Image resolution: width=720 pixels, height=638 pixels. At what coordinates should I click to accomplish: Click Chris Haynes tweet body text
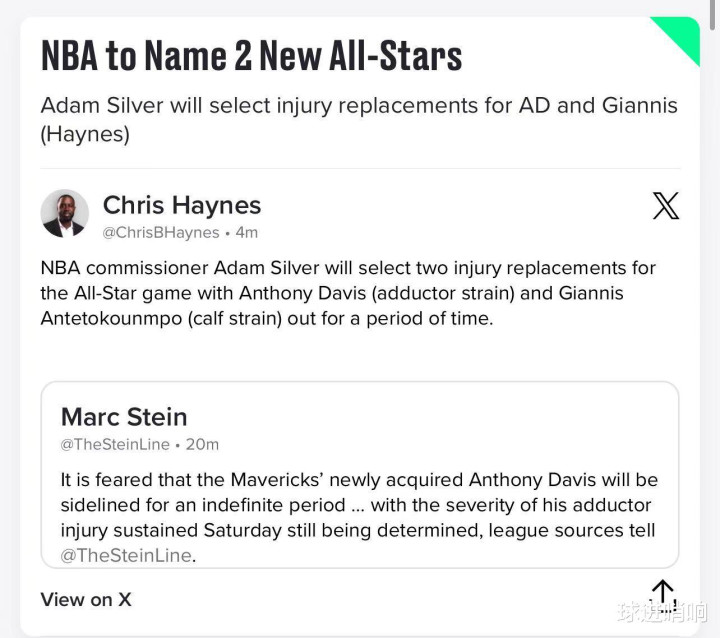(348, 293)
